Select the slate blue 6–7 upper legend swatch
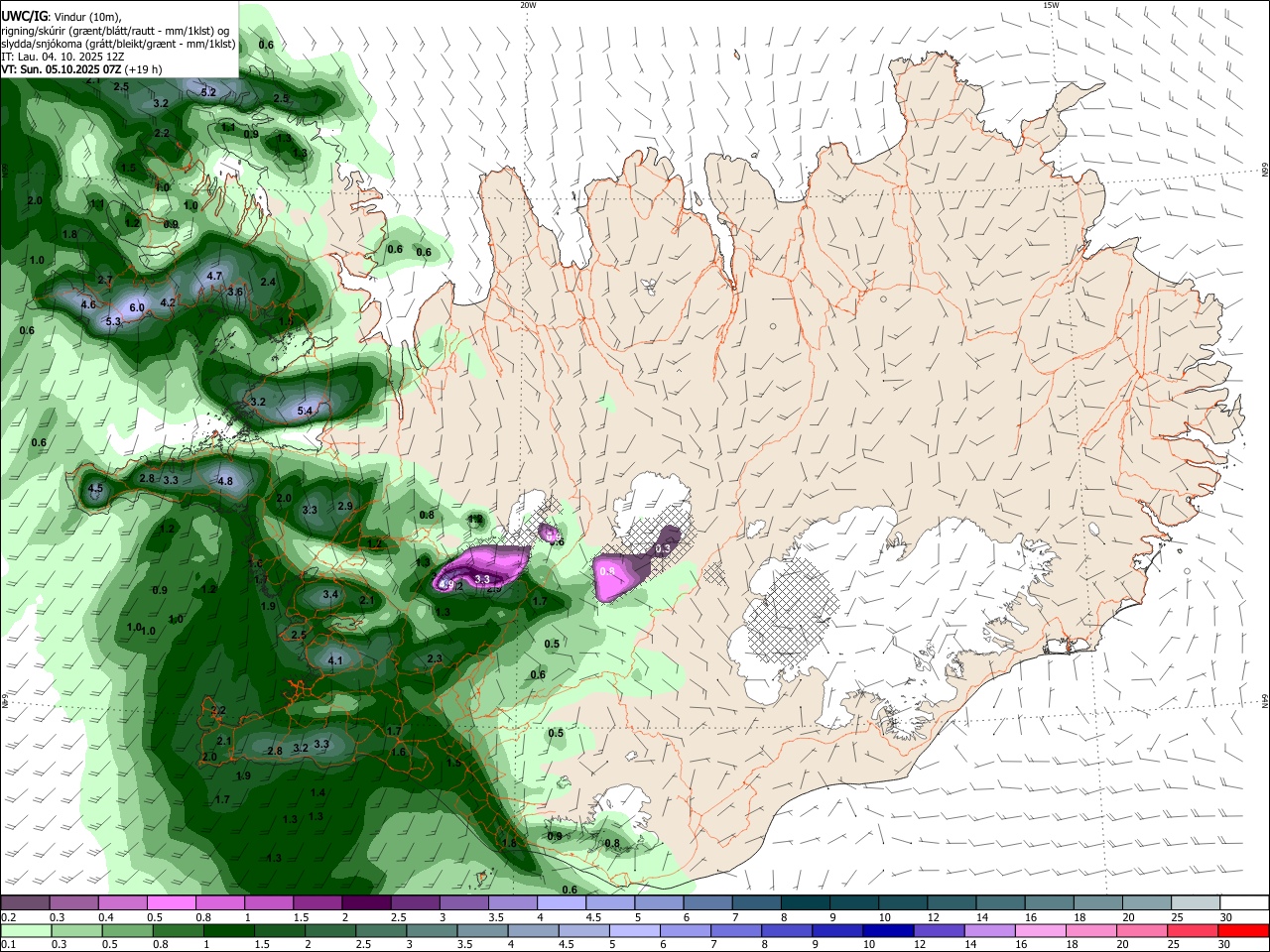Viewport: 1270px width, 952px height. click(708, 902)
